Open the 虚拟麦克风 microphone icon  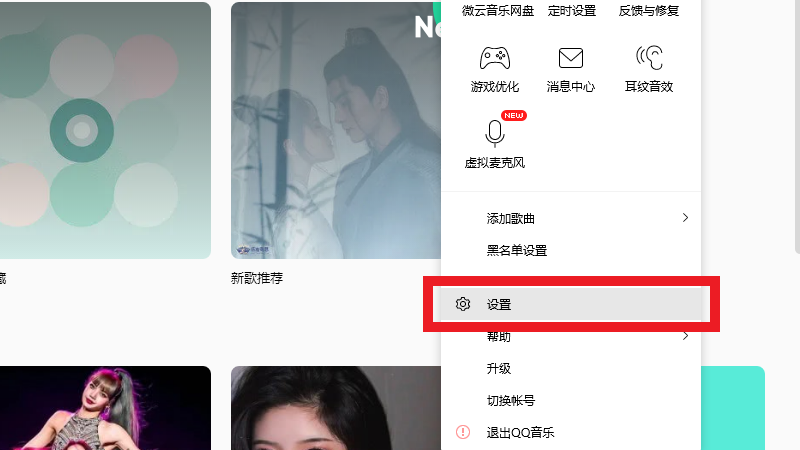tap(494, 133)
